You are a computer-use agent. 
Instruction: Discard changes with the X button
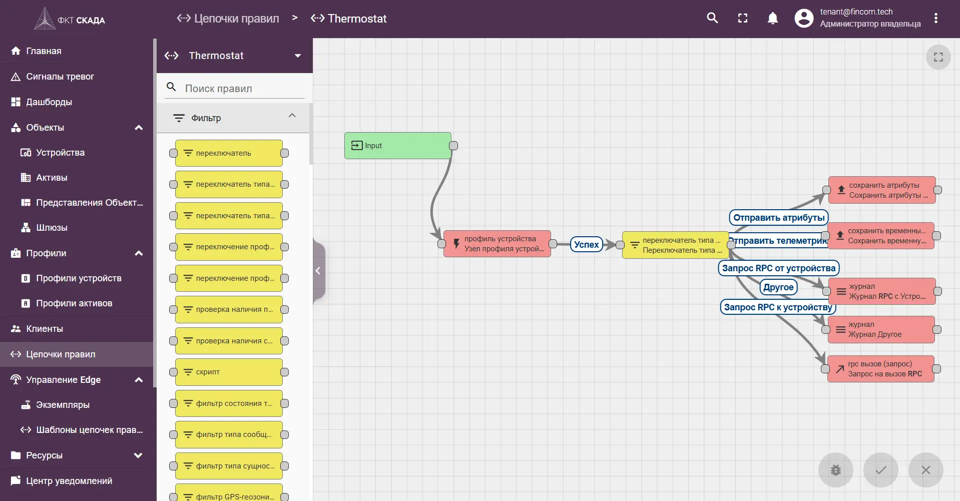[x=926, y=470]
